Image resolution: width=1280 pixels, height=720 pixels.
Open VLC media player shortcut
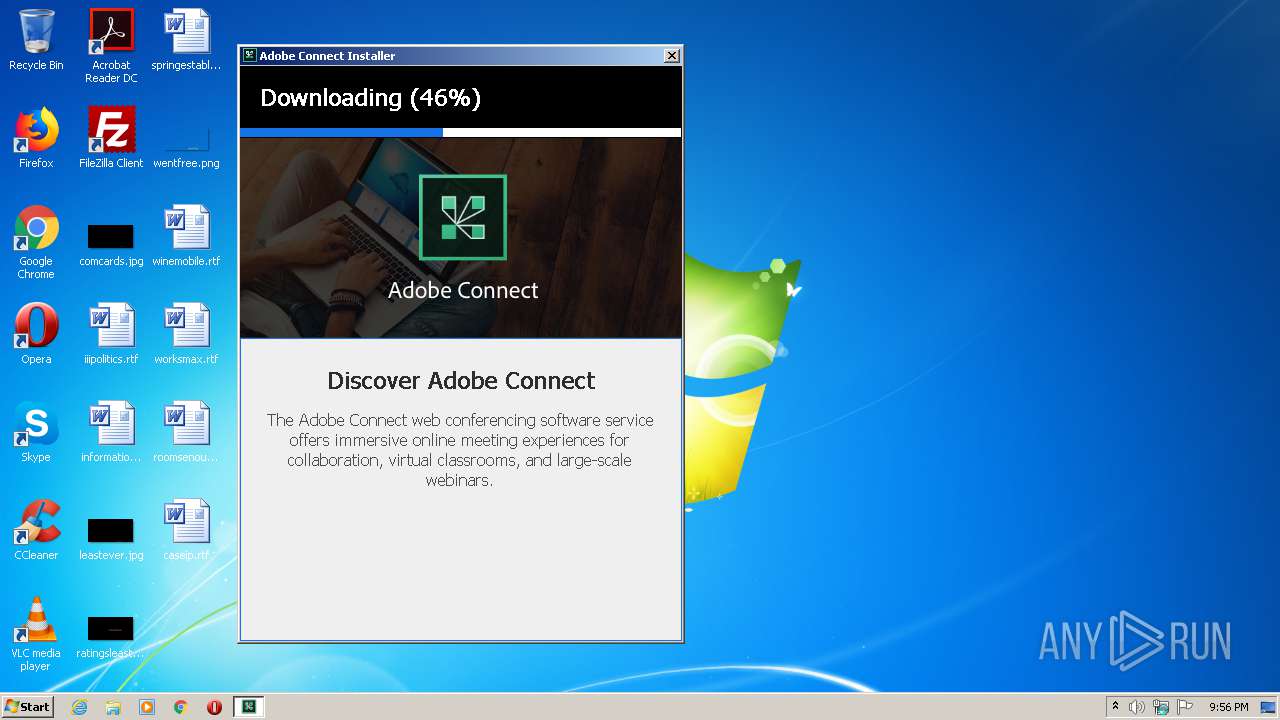coord(36,634)
